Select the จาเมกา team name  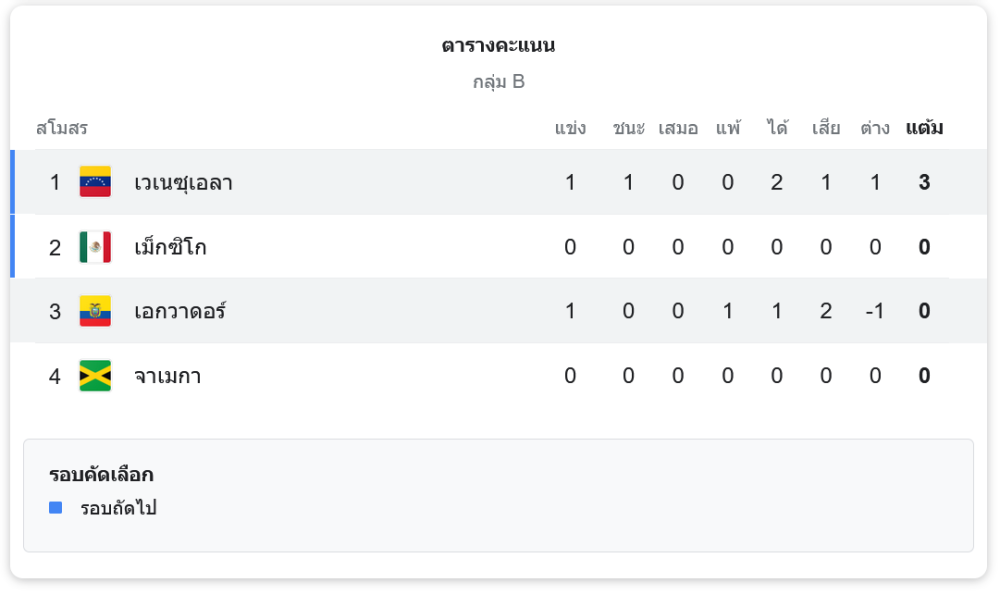(x=167, y=376)
